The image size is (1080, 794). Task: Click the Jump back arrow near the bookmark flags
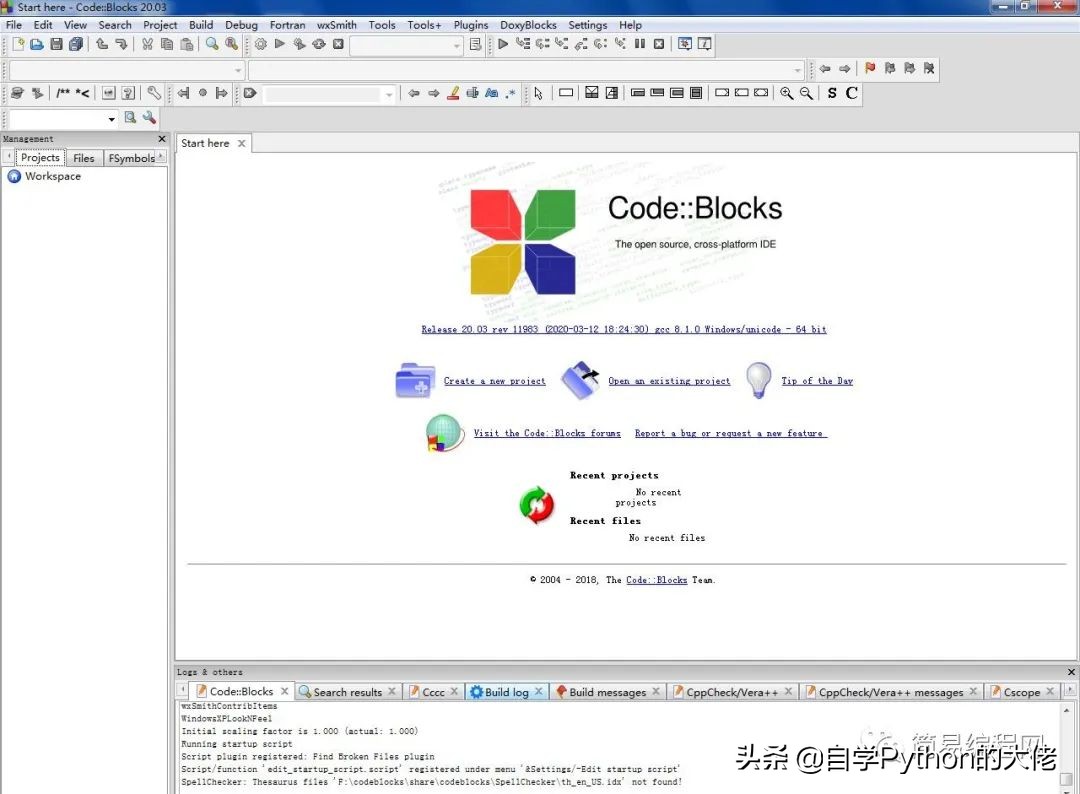point(825,68)
